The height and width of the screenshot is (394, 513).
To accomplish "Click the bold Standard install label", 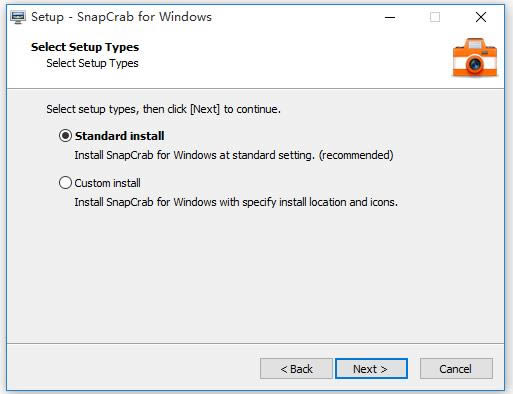I will point(119,136).
